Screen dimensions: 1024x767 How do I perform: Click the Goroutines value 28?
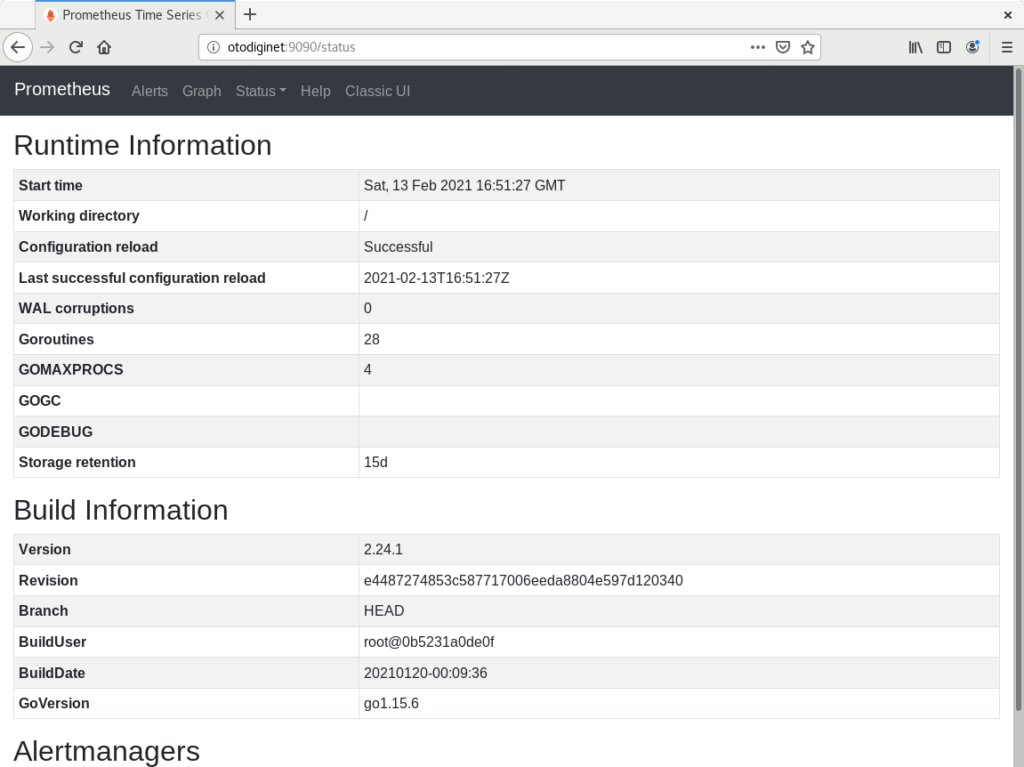coord(372,339)
